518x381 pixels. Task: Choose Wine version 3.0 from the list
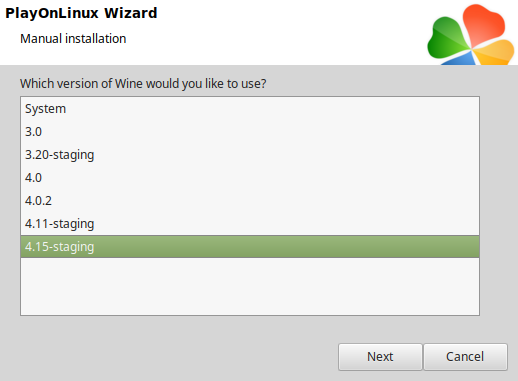(x=250, y=132)
